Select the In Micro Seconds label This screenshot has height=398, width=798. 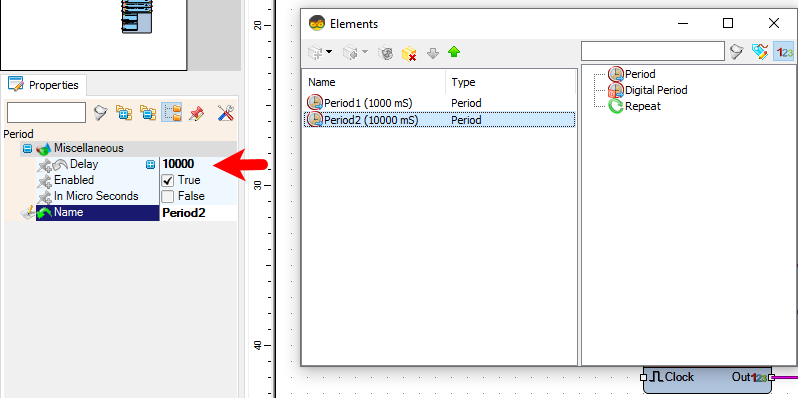96,196
